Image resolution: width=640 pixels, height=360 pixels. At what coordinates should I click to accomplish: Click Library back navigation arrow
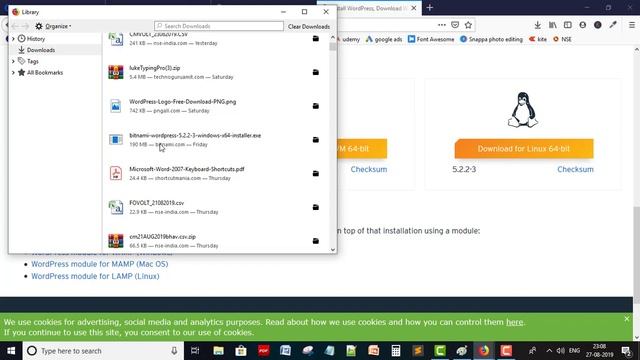tap(15, 26)
